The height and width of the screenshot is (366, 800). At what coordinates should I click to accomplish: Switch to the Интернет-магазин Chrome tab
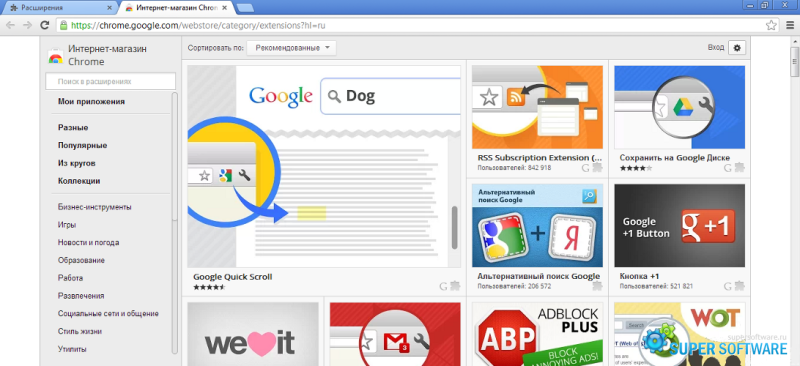click(x=176, y=8)
